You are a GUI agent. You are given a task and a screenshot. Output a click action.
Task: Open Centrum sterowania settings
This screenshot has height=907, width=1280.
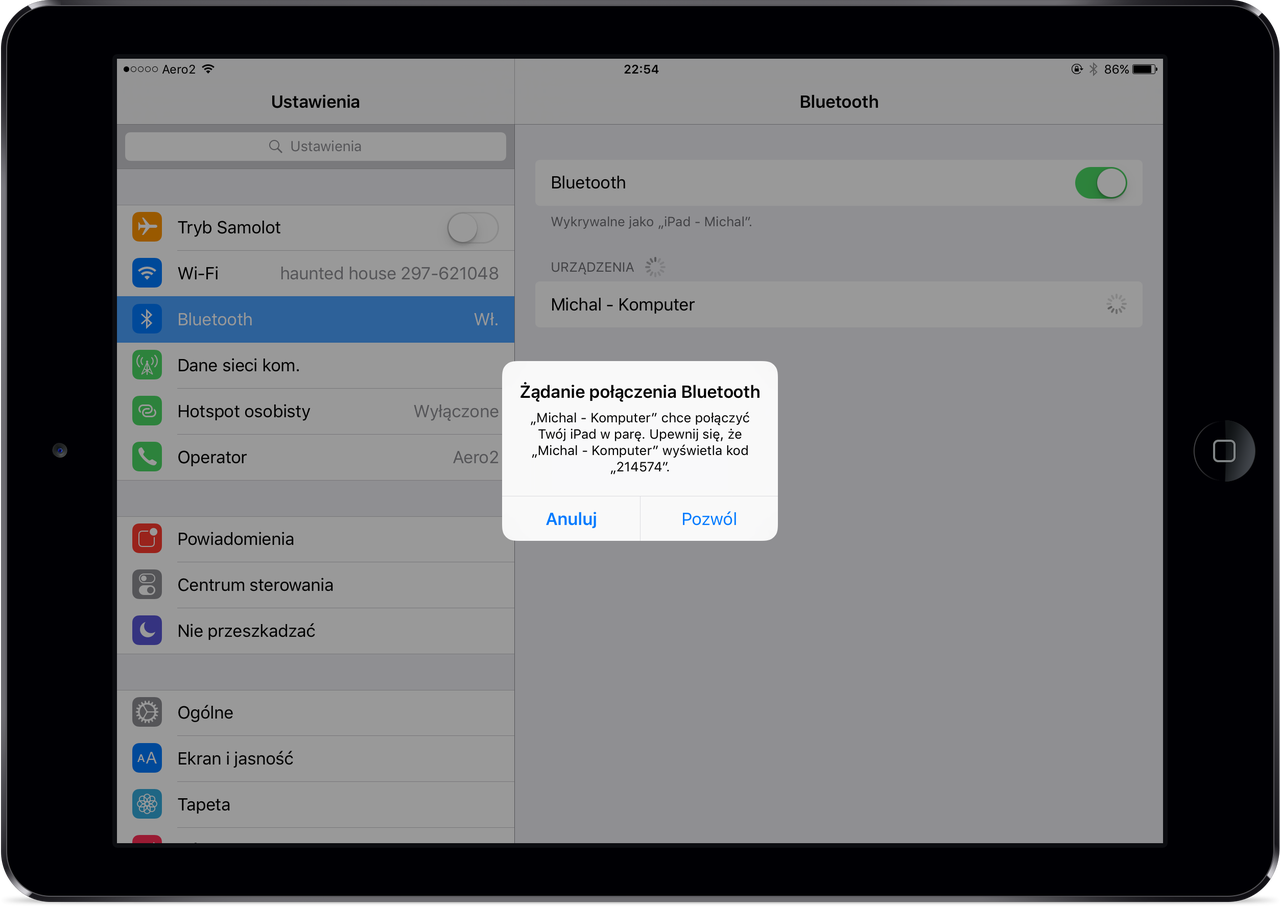[316, 585]
